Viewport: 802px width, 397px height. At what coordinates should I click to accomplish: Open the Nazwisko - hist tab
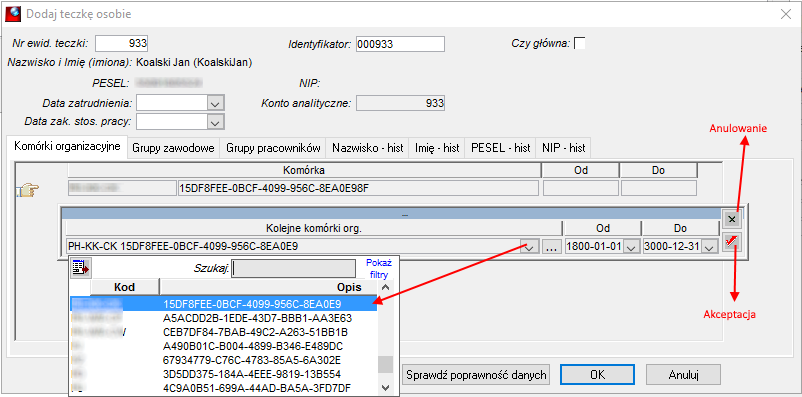[x=368, y=148]
